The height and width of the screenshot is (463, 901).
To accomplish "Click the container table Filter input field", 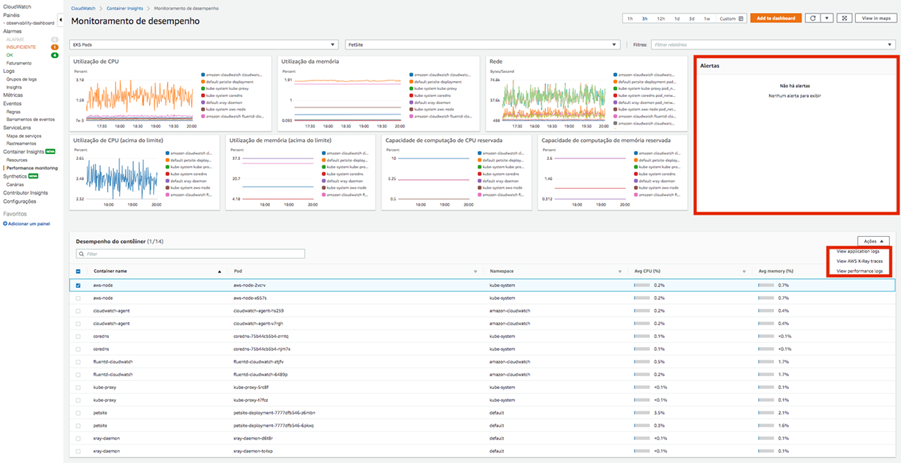I will [x=190, y=254].
